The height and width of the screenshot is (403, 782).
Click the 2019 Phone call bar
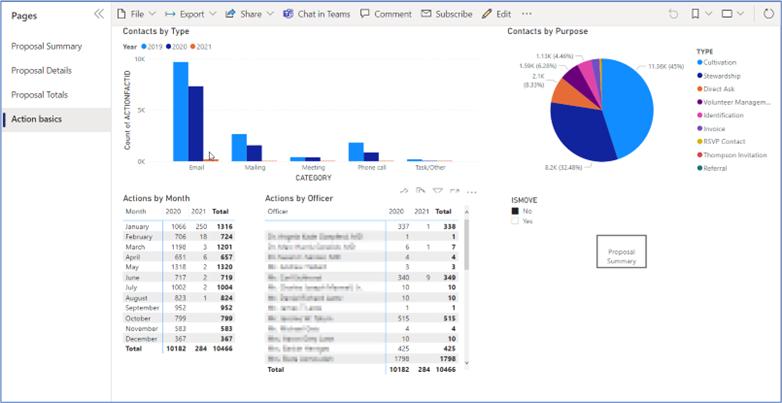(356, 152)
